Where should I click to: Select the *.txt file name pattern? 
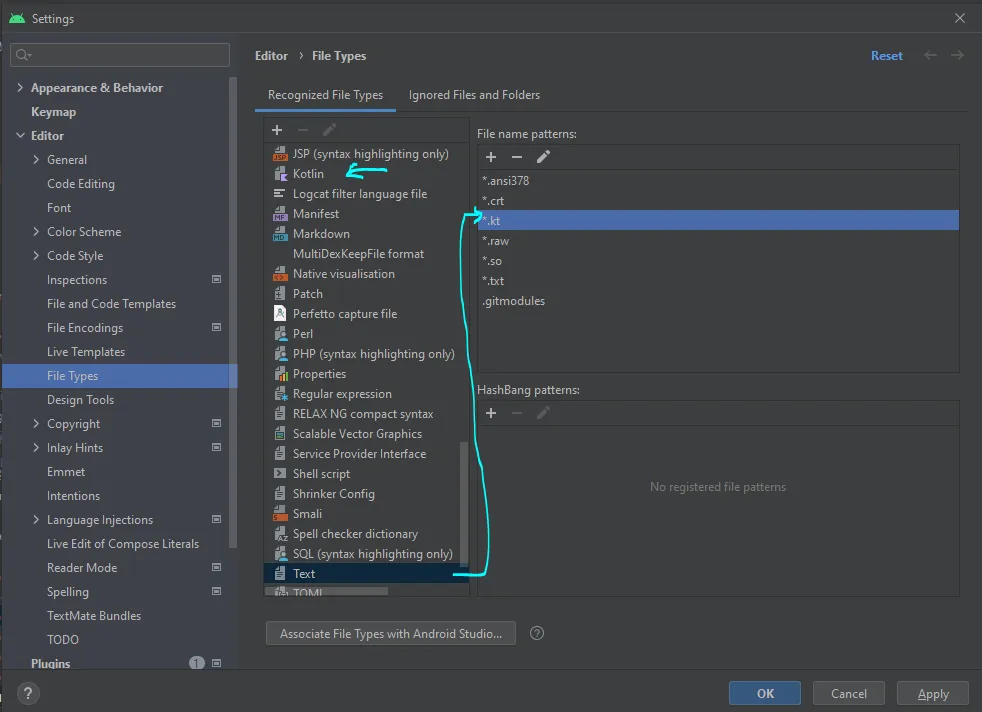pos(718,281)
